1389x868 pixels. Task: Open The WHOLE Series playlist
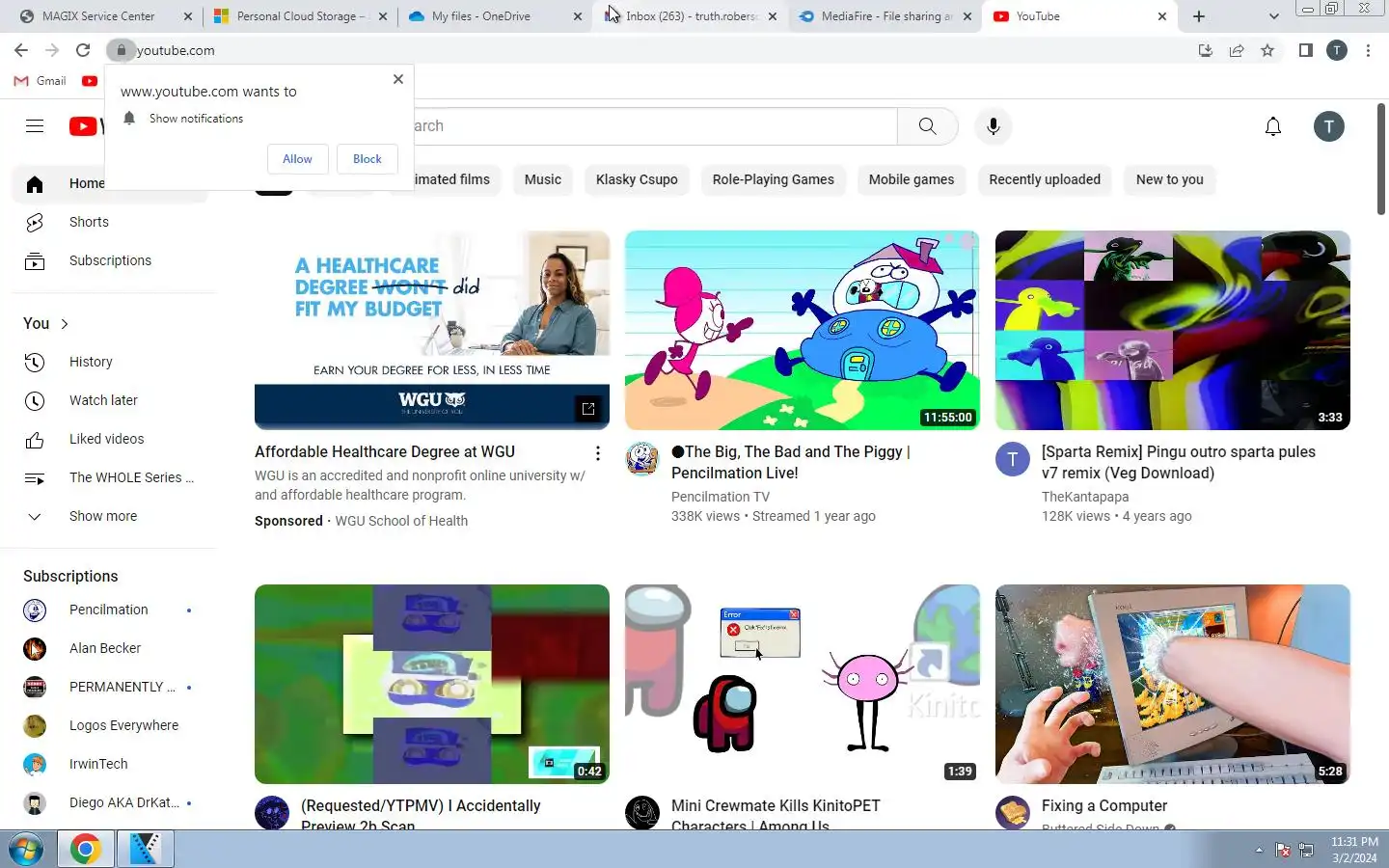[x=110, y=477]
